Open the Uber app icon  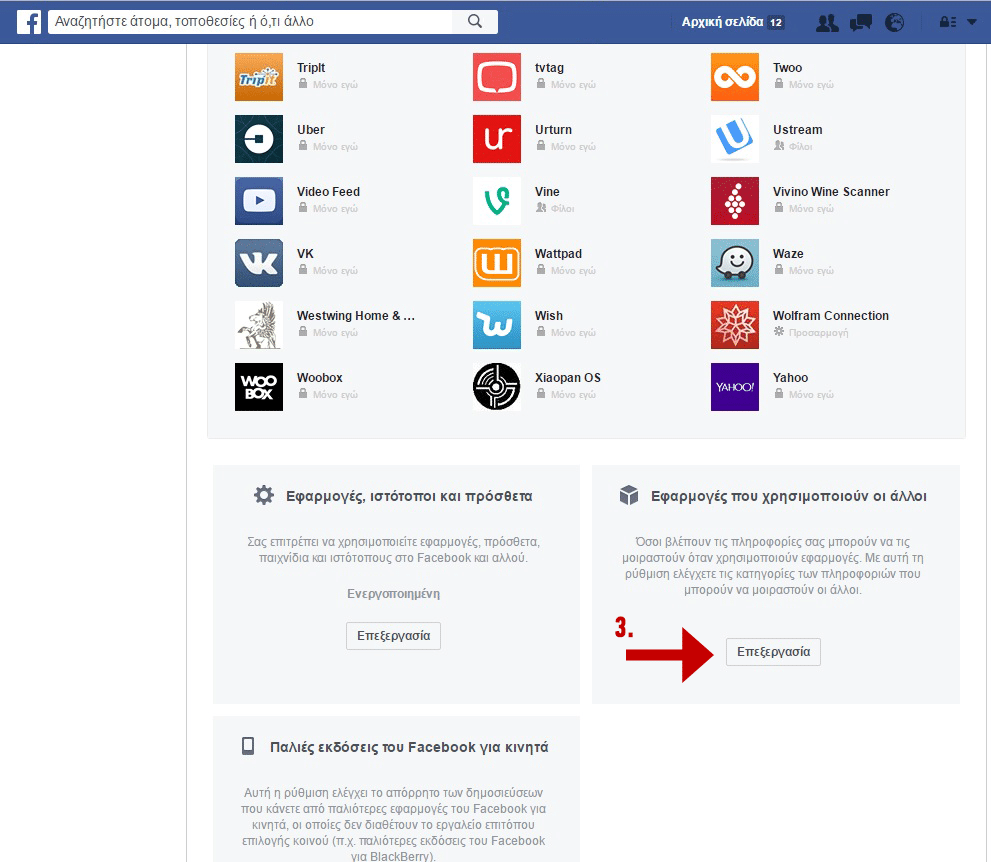tap(259, 139)
